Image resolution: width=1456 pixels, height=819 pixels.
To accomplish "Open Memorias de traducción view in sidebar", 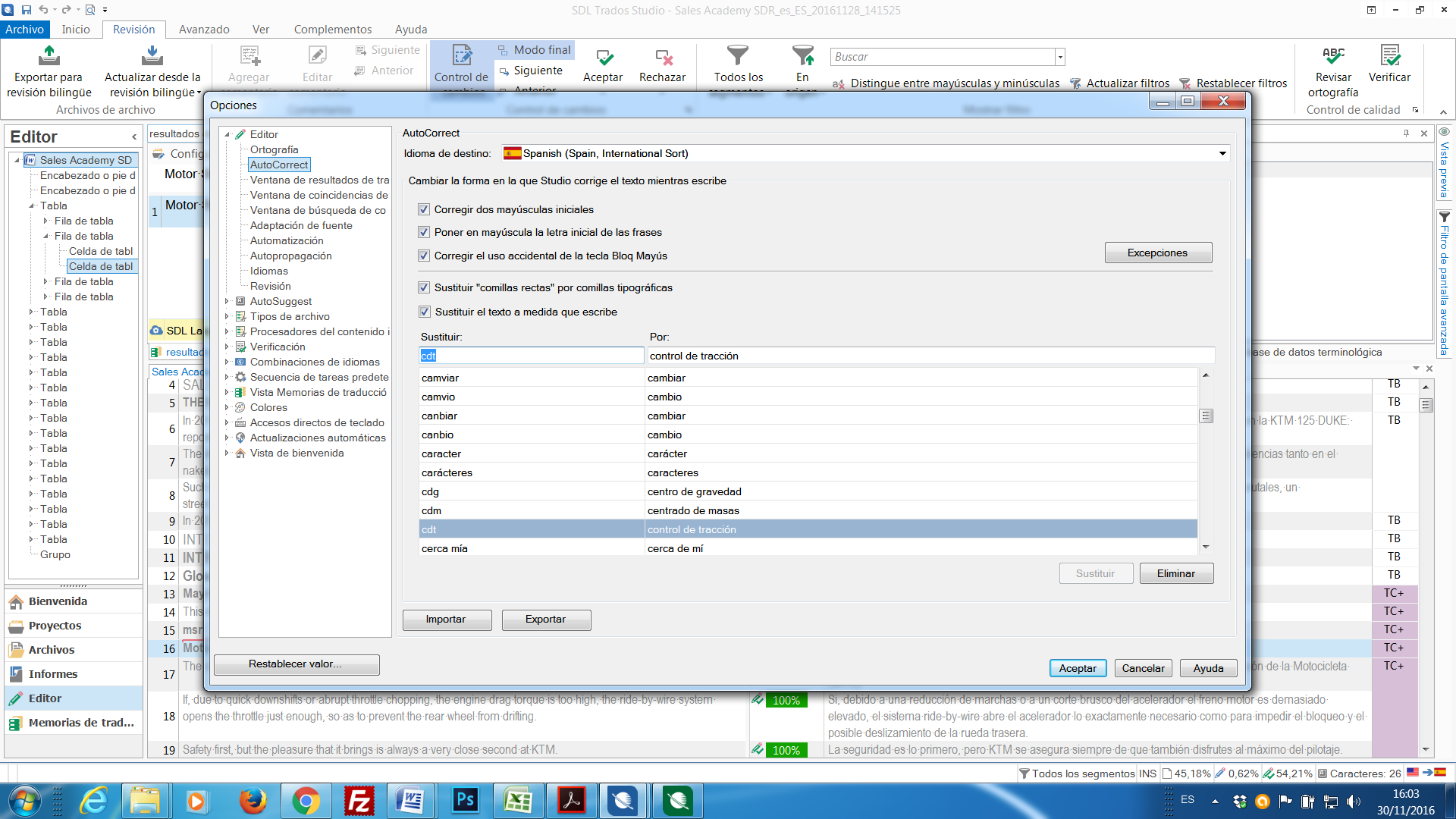I will click(x=74, y=723).
